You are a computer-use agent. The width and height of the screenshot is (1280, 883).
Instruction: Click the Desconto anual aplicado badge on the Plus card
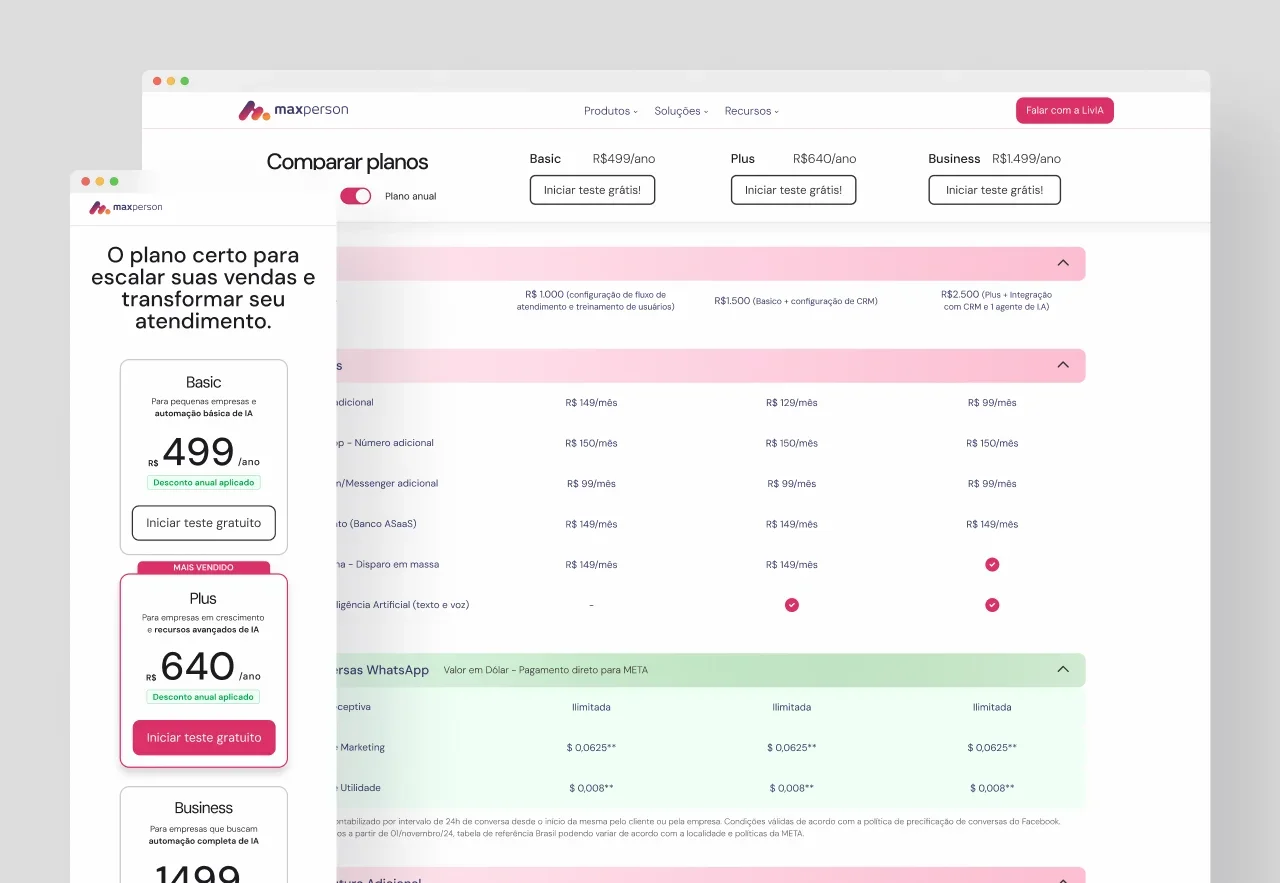pyautogui.click(x=204, y=697)
